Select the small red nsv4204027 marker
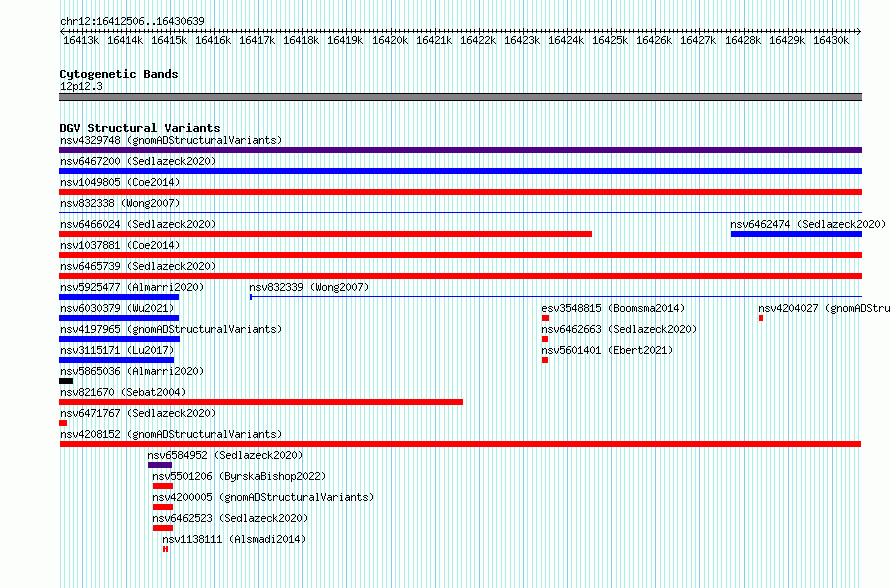The image size is (890, 588). (761, 318)
